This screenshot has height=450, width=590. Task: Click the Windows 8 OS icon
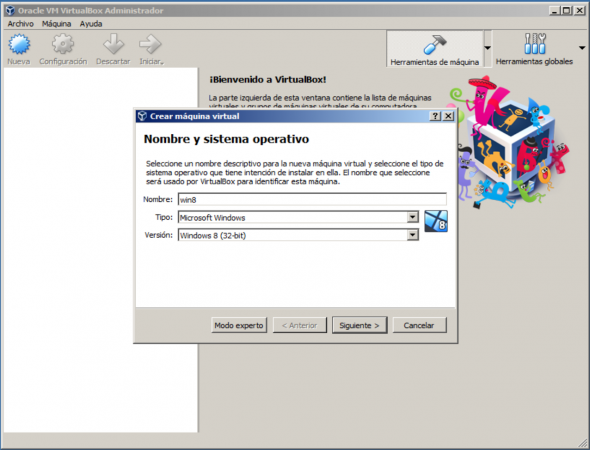click(436, 221)
